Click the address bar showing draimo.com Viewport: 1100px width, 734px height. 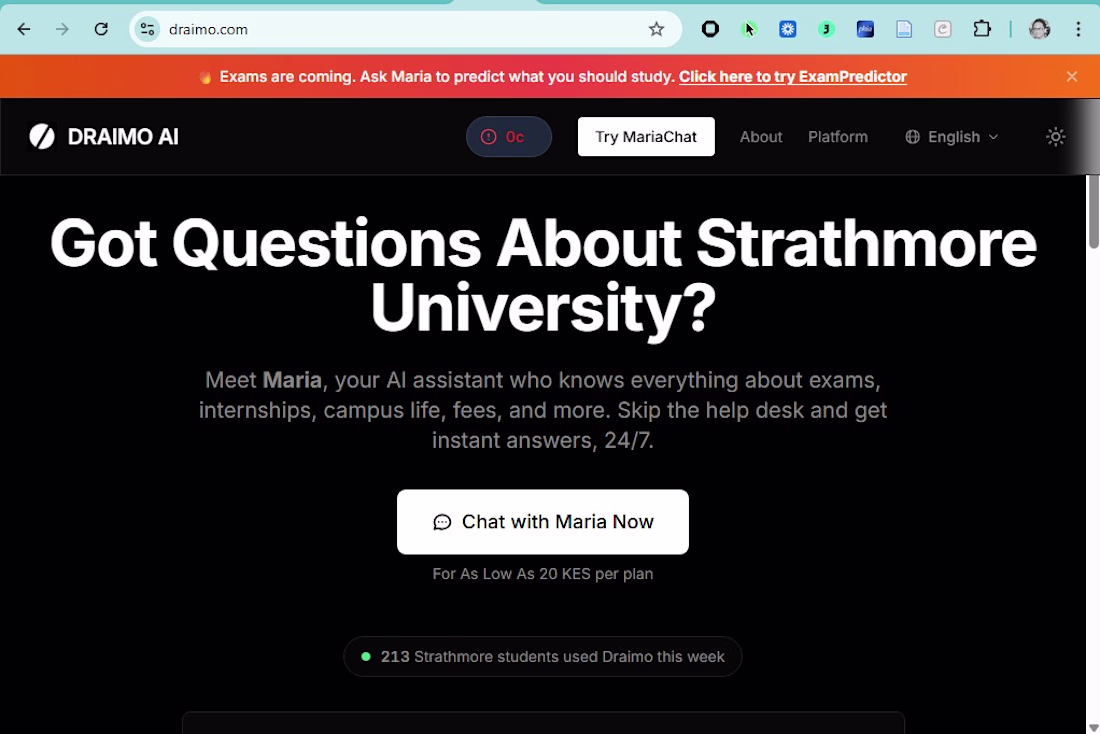pyautogui.click(x=405, y=29)
